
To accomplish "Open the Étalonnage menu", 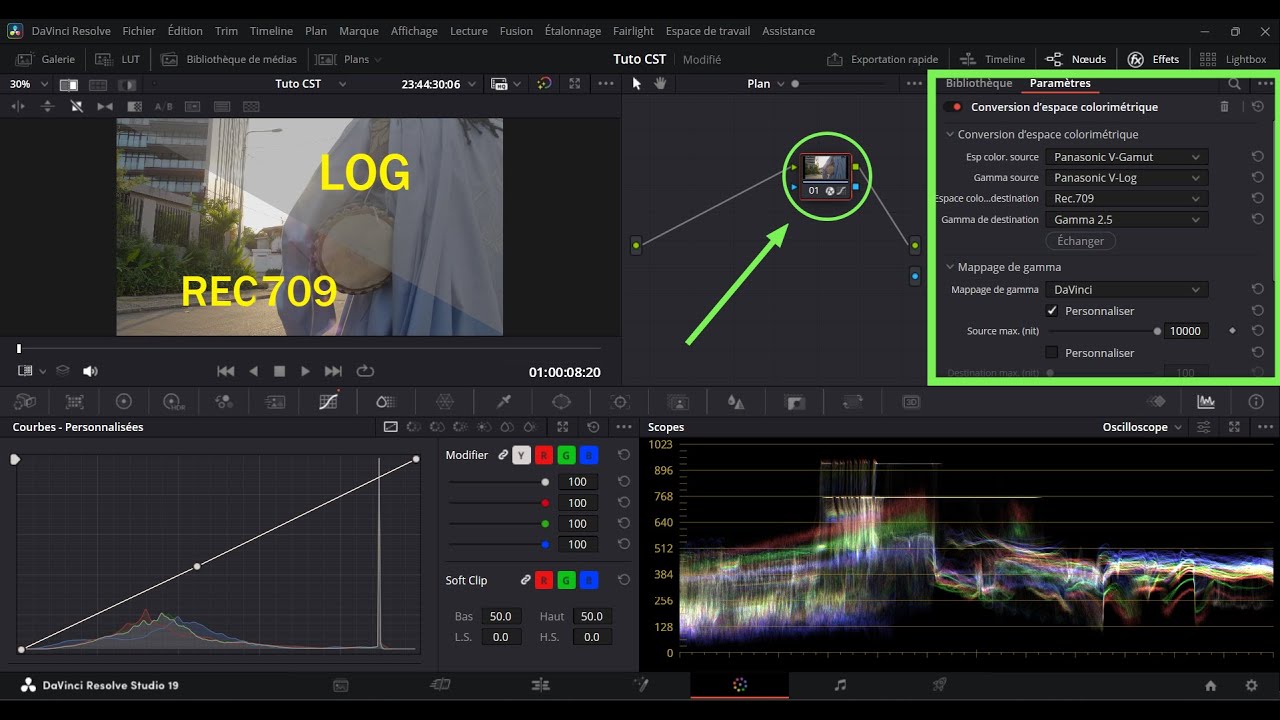I will tap(573, 31).
